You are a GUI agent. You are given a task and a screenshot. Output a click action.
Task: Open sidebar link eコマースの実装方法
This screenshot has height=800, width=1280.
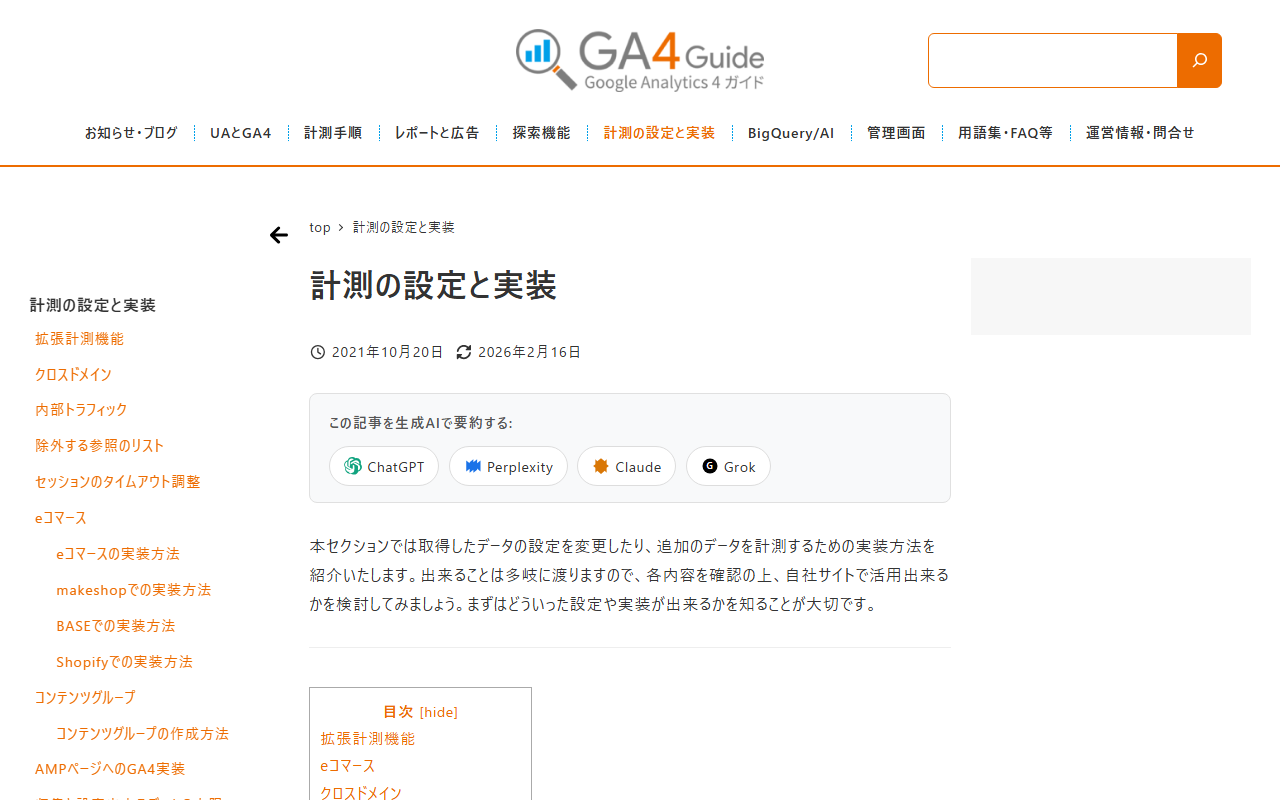(118, 554)
